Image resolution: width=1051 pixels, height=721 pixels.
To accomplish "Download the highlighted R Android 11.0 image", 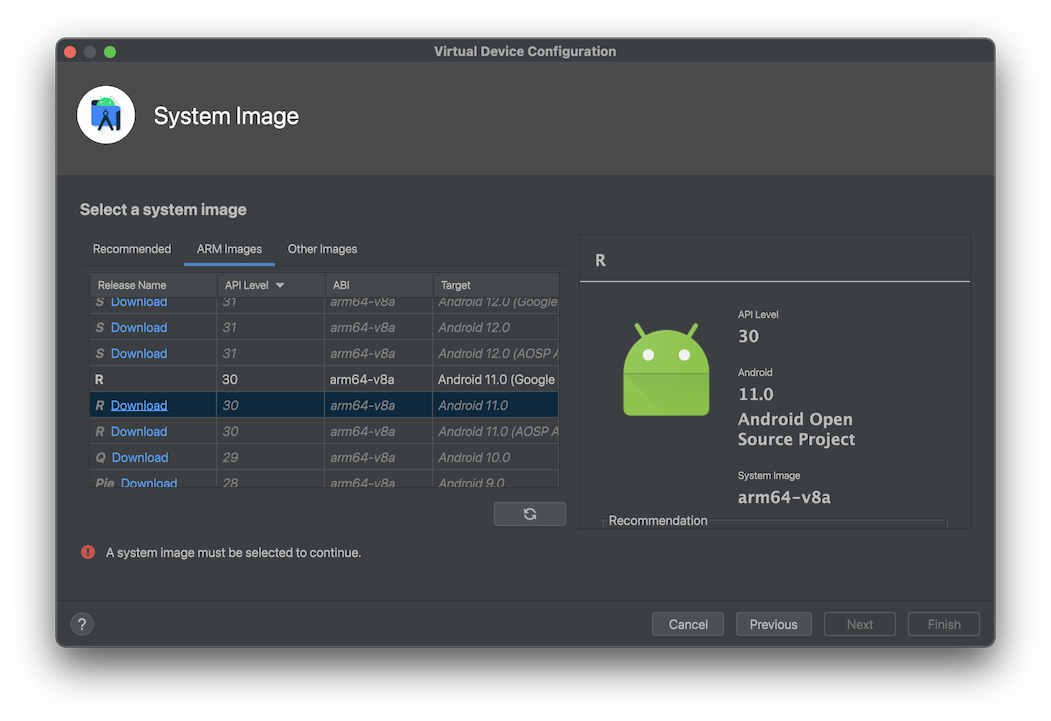I will pos(139,405).
